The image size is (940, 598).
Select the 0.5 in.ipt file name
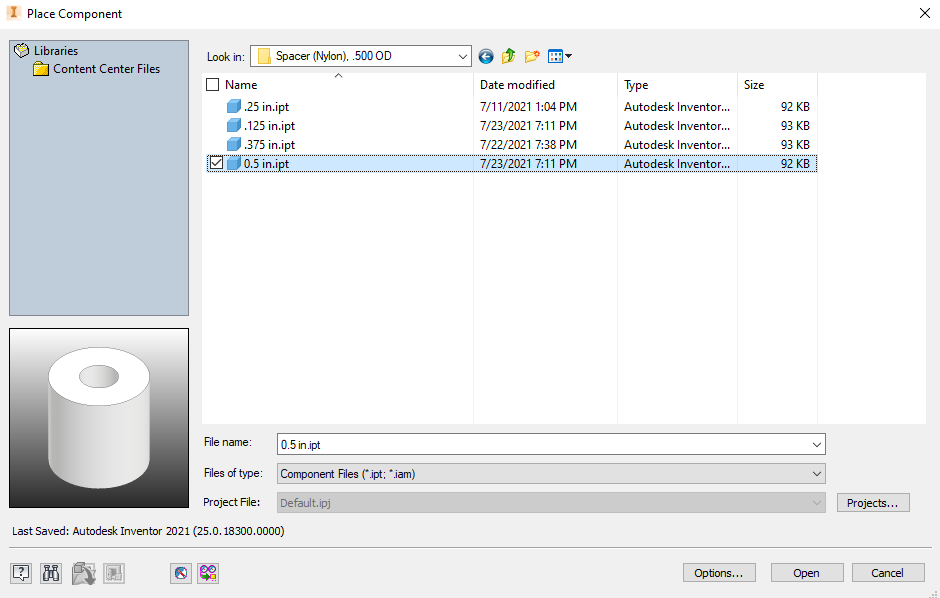point(266,164)
